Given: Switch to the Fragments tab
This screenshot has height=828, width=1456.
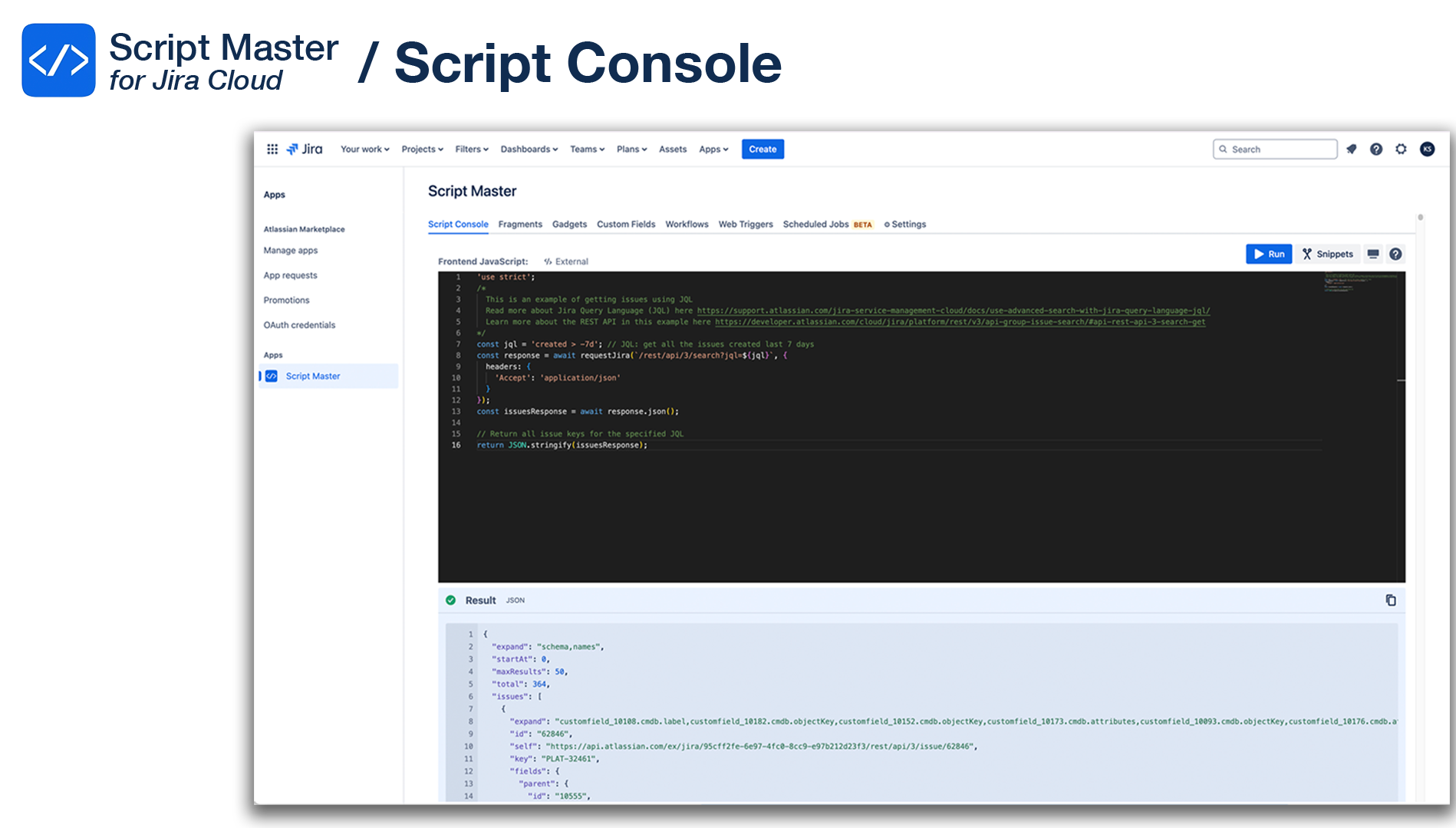Looking at the screenshot, I should point(520,225).
